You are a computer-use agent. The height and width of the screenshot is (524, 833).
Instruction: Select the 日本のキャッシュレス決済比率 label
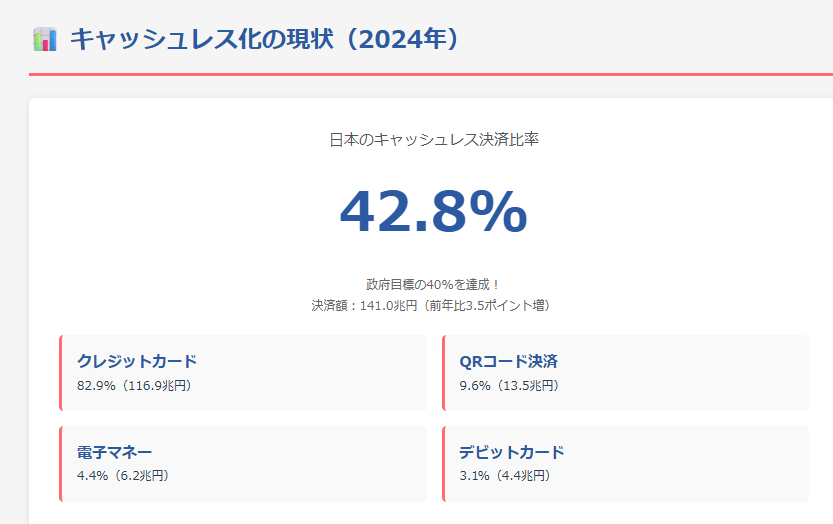click(434, 140)
